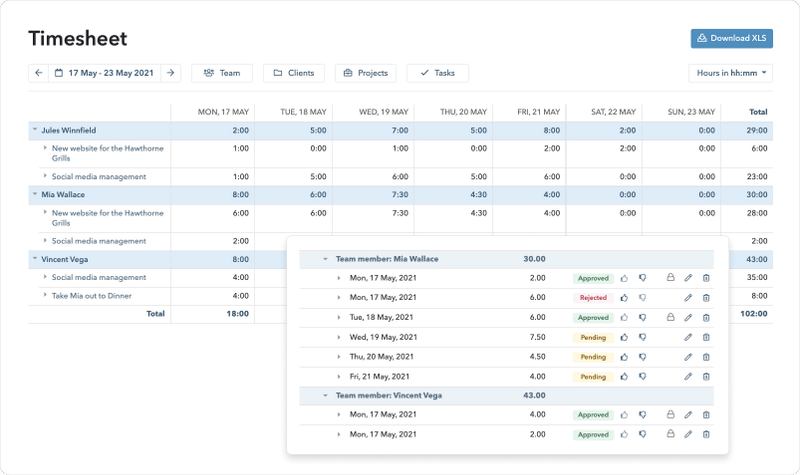Open the 17 May - 23 May 2021 date picker
Viewport: 800px width, 475px height.
pos(104,73)
